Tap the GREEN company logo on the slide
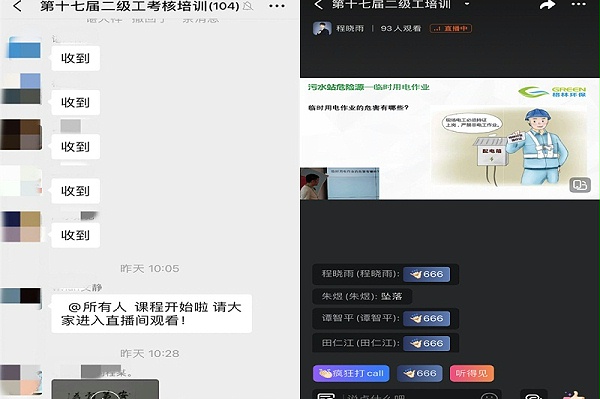The height and width of the screenshot is (399, 600). tap(552, 92)
